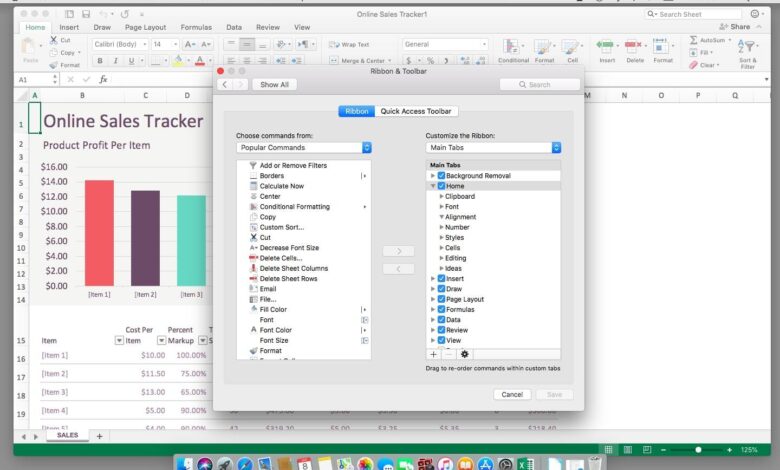
Task: Click the Show All button
Action: (x=275, y=85)
